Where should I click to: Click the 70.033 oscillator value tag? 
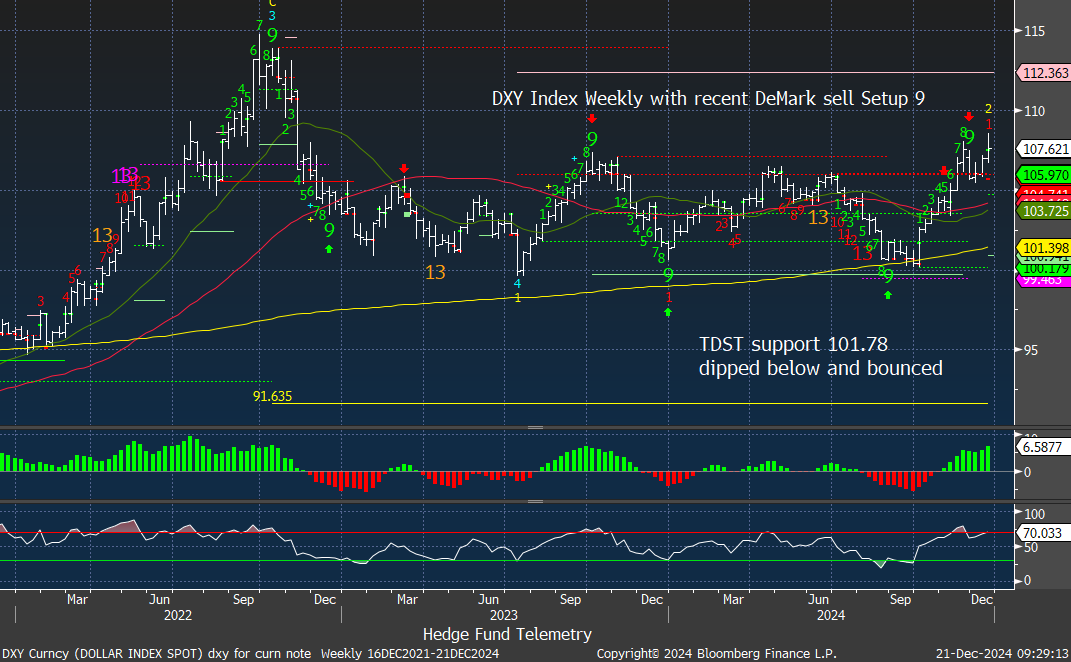(x=1044, y=533)
